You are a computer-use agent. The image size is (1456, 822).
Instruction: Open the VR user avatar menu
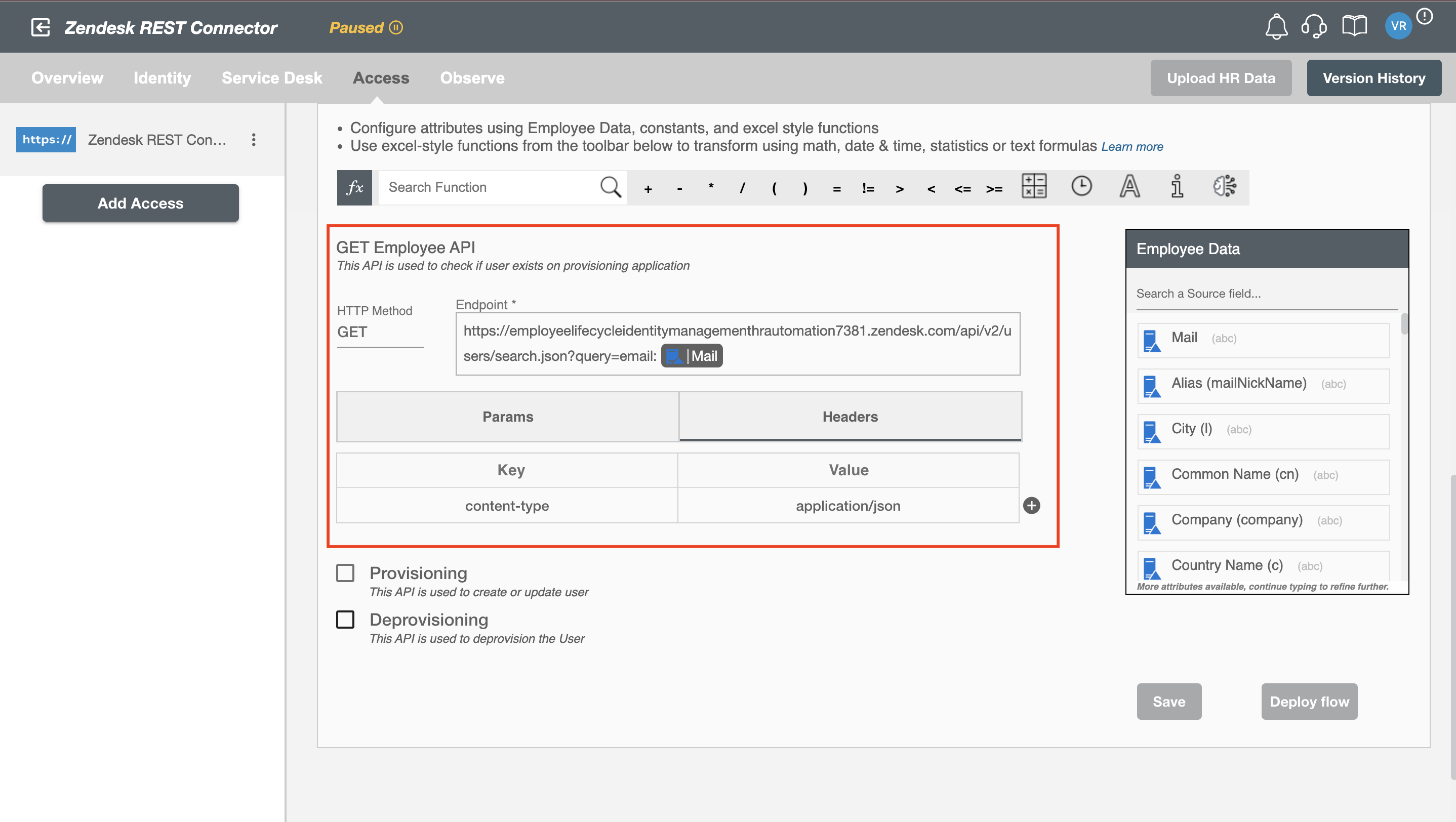1398,26
